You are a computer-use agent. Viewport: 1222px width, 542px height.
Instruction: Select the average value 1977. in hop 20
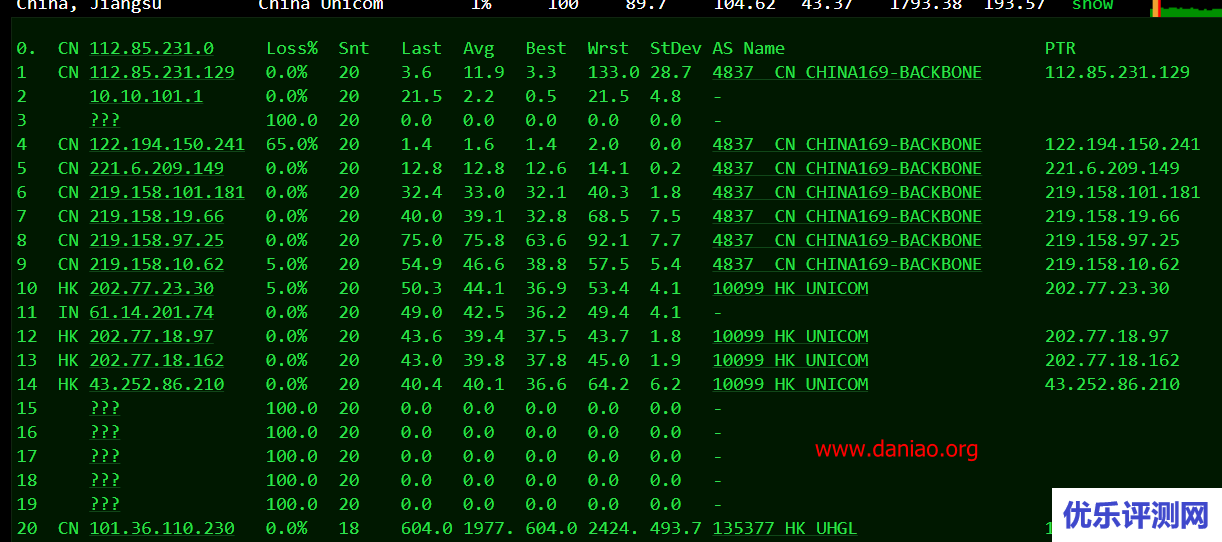[489, 528]
